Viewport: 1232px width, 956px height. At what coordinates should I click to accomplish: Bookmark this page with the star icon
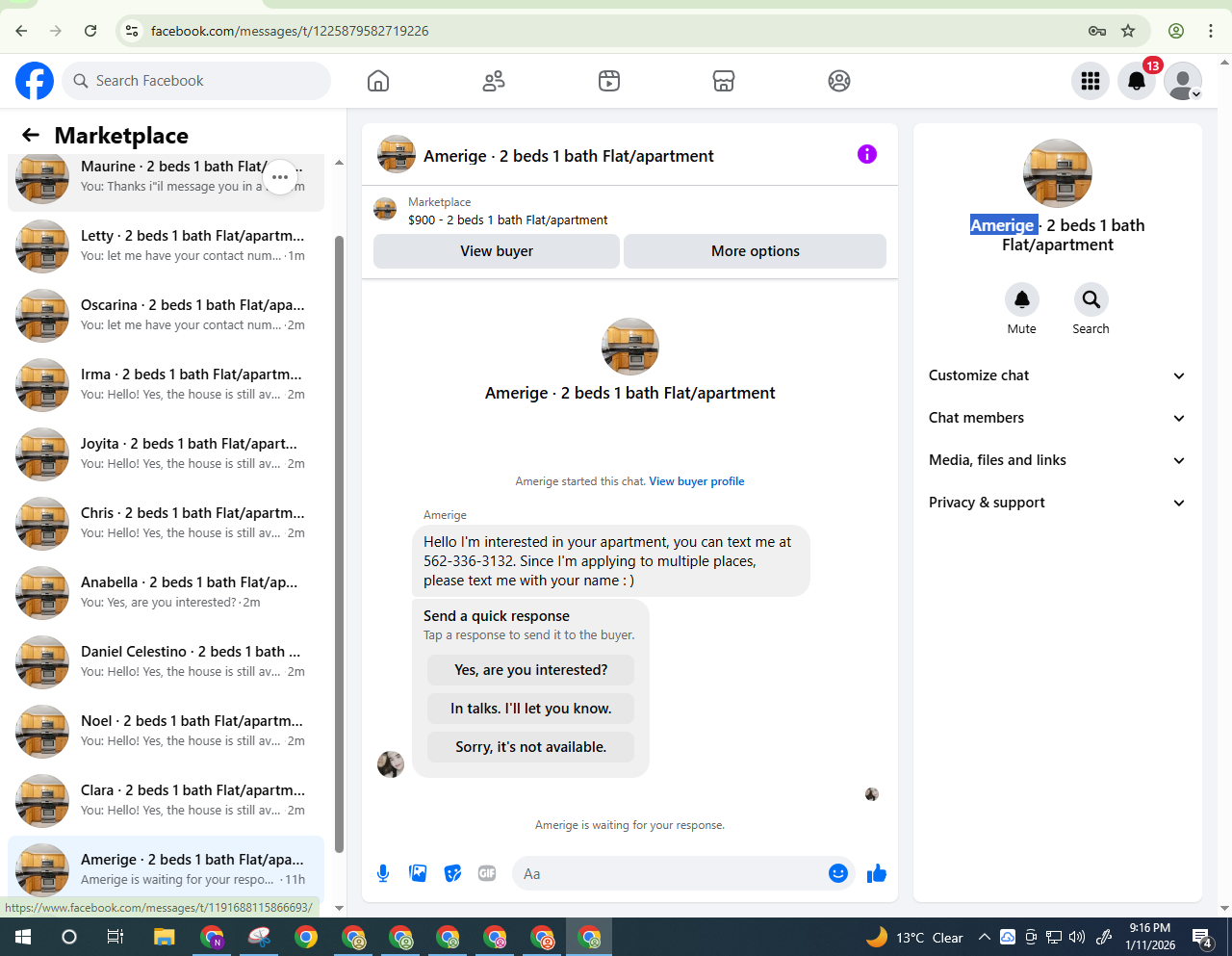click(1128, 31)
